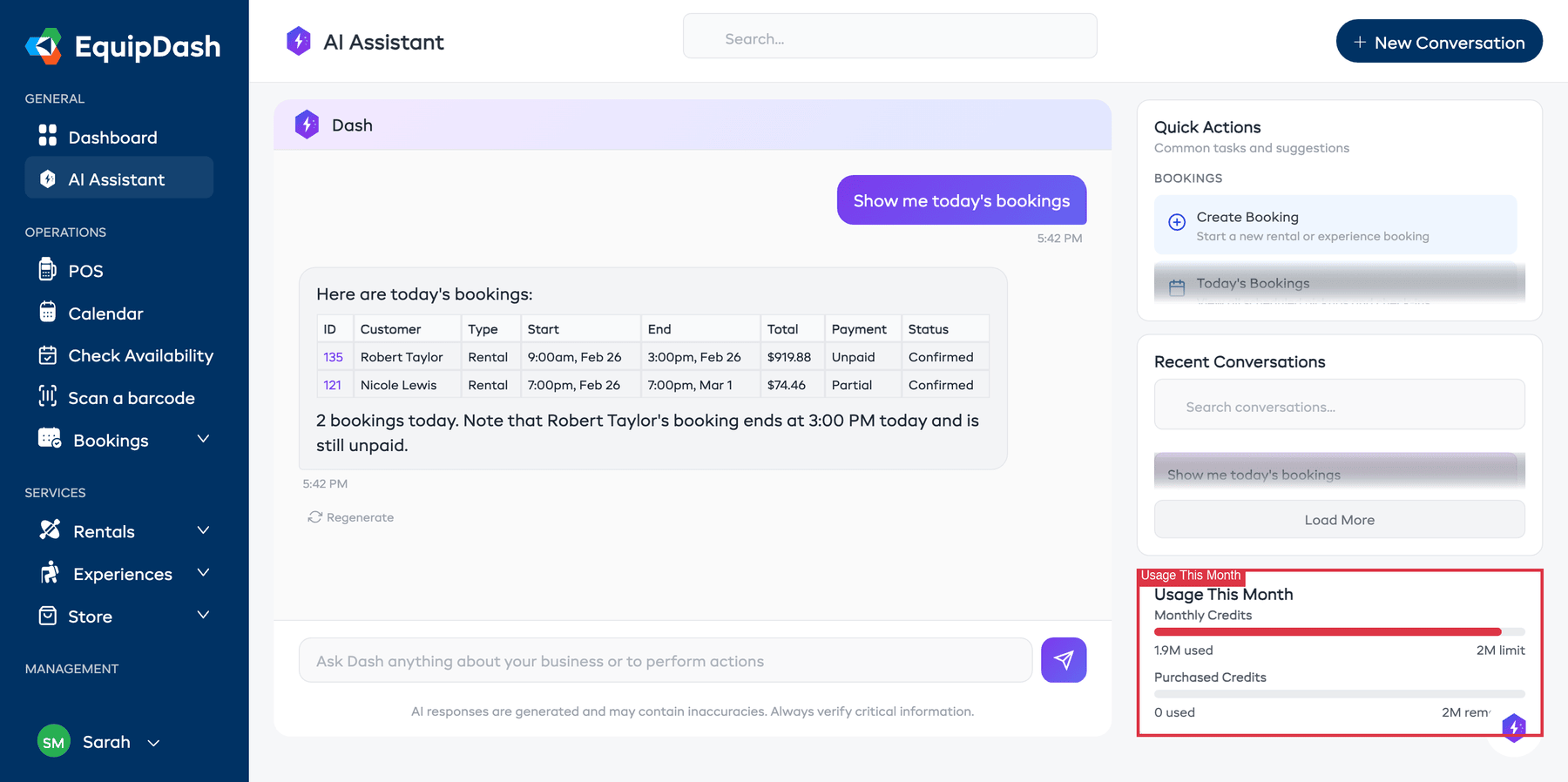Click the 9:00am, Feb 26 start cell
This screenshot has height=782, width=1568.
[x=581, y=357]
